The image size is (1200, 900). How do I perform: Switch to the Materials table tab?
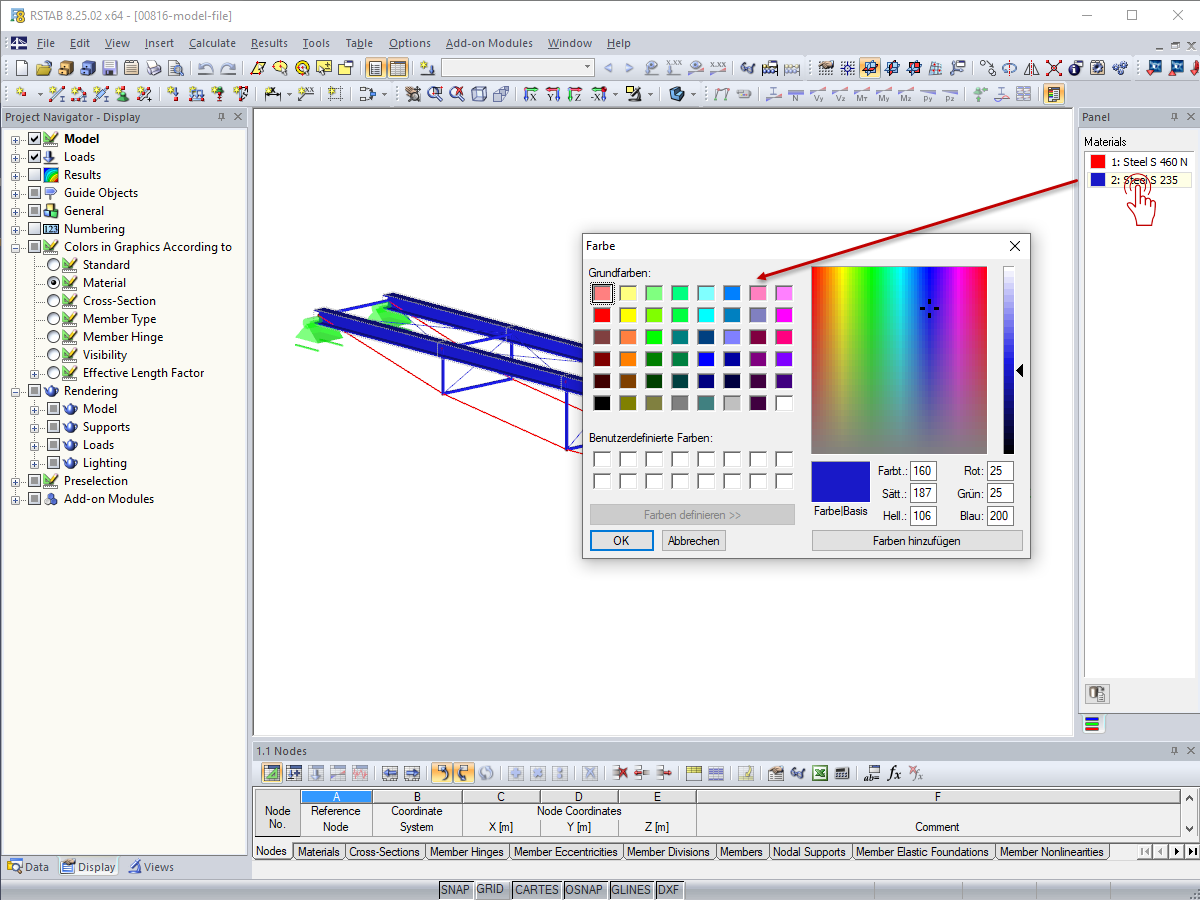(318, 851)
